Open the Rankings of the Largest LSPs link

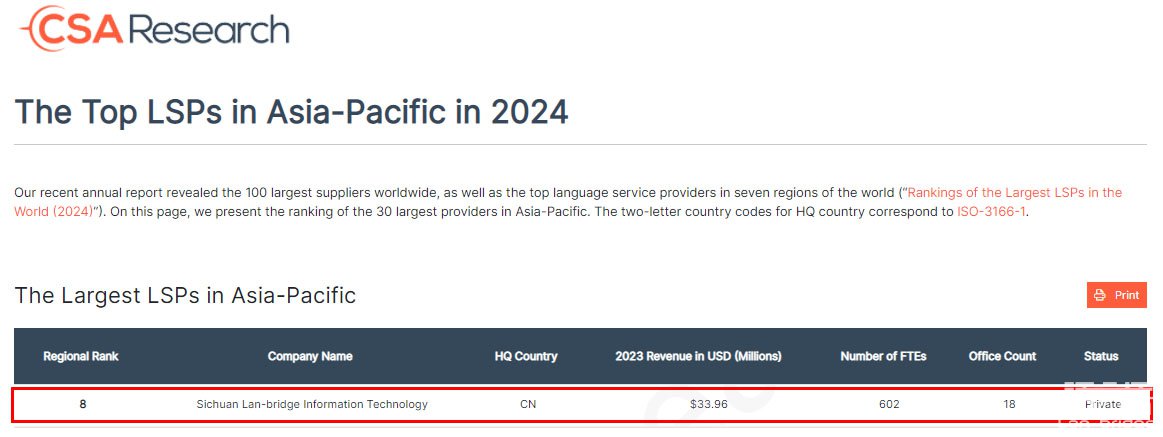coord(1014,192)
